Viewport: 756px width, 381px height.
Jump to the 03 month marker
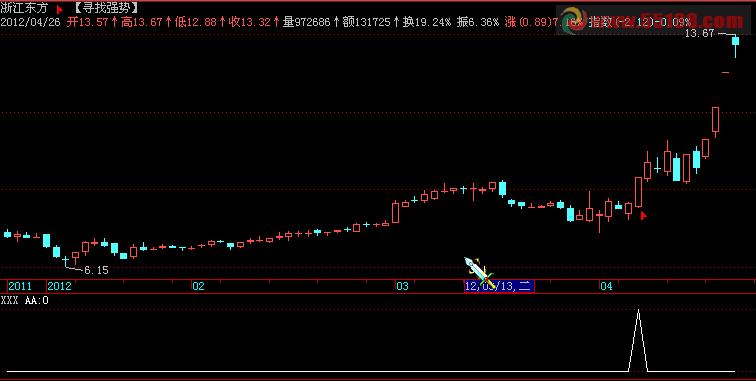402,286
